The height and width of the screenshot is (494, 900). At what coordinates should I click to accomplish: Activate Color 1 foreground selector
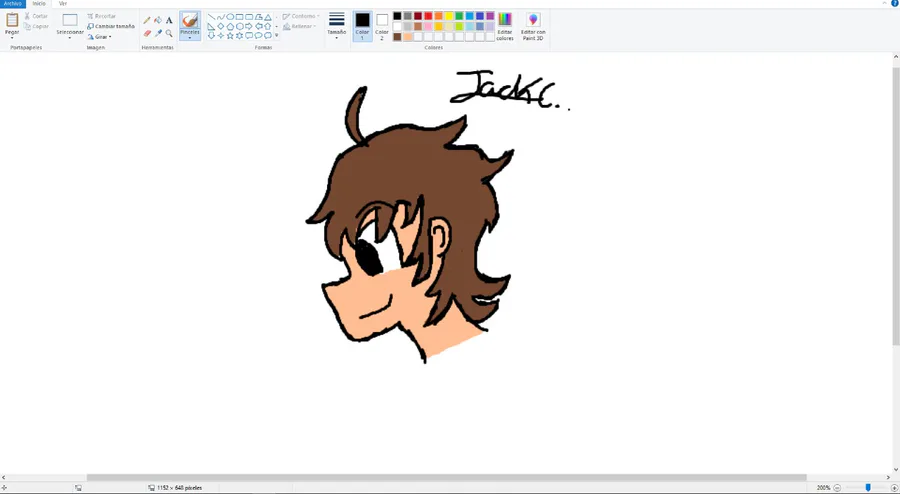pyautogui.click(x=362, y=26)
